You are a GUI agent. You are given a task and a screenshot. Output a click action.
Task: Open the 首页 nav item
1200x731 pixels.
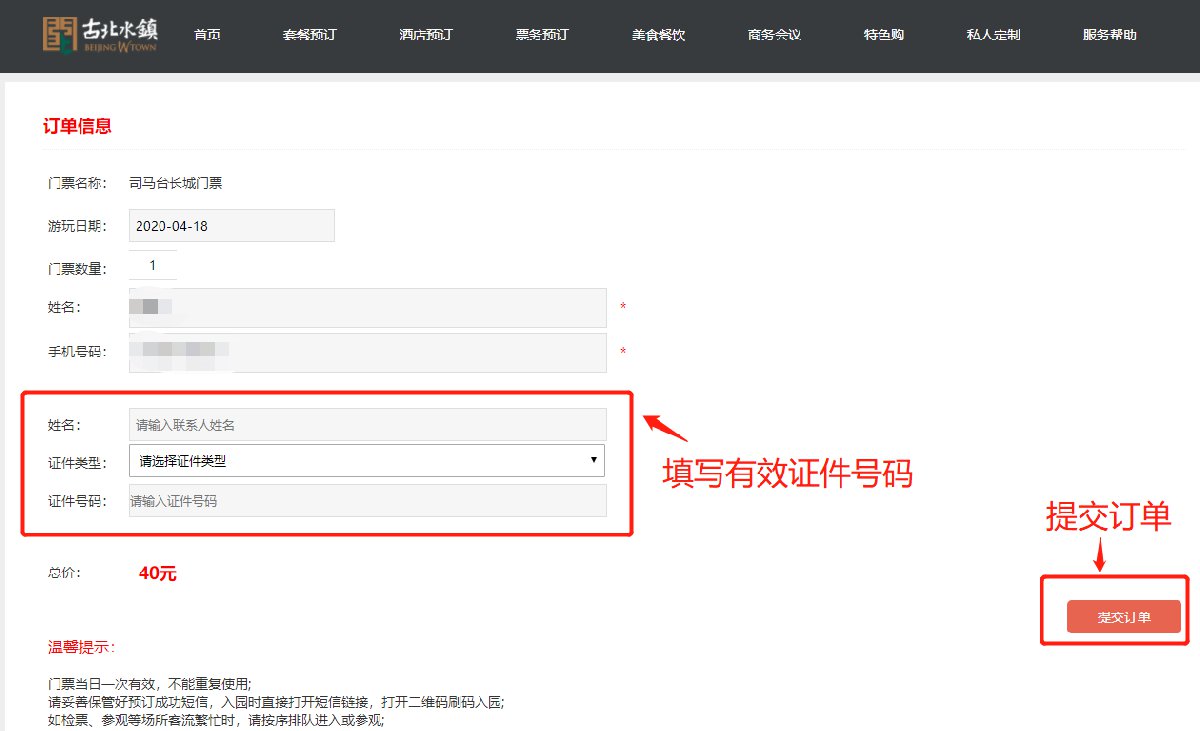tap(207, 34)
